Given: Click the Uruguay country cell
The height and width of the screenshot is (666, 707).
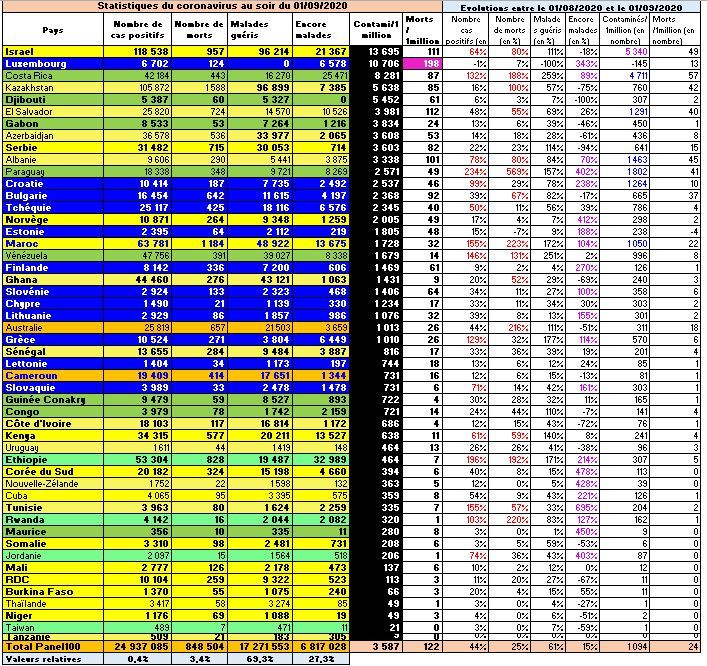Looking at the screenshot, I should pos(53,448).
